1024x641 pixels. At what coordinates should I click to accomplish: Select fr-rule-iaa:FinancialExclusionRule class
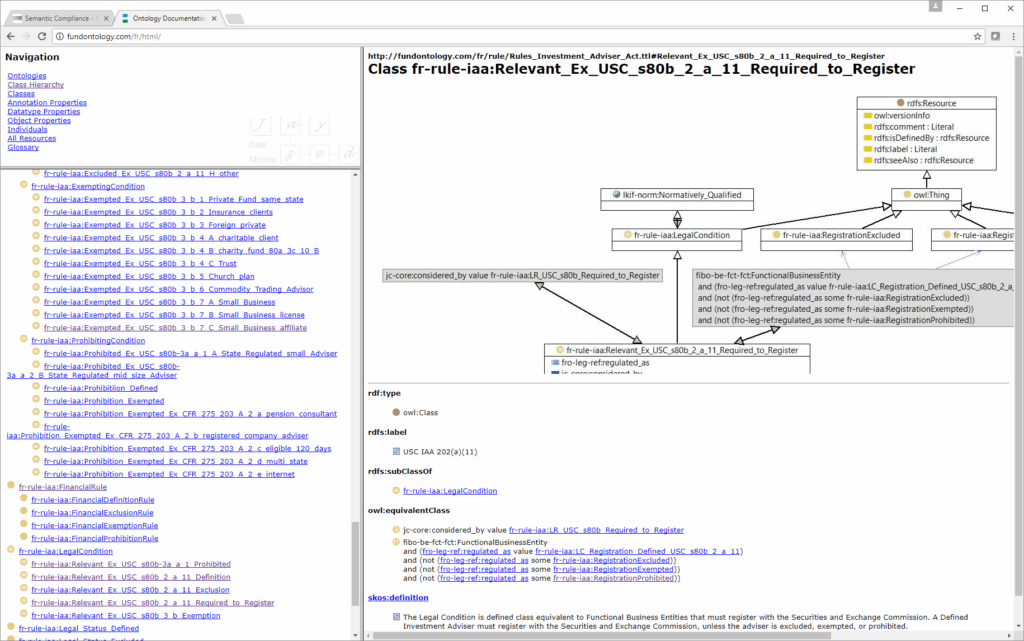tap(93, 513)
